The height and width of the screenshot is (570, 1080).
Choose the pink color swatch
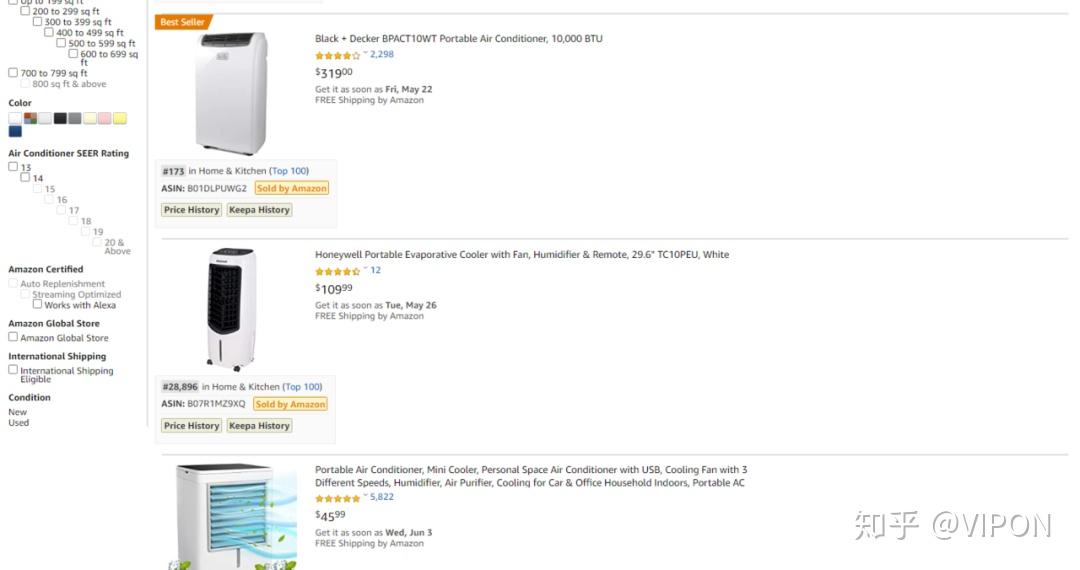coord(105,118)
